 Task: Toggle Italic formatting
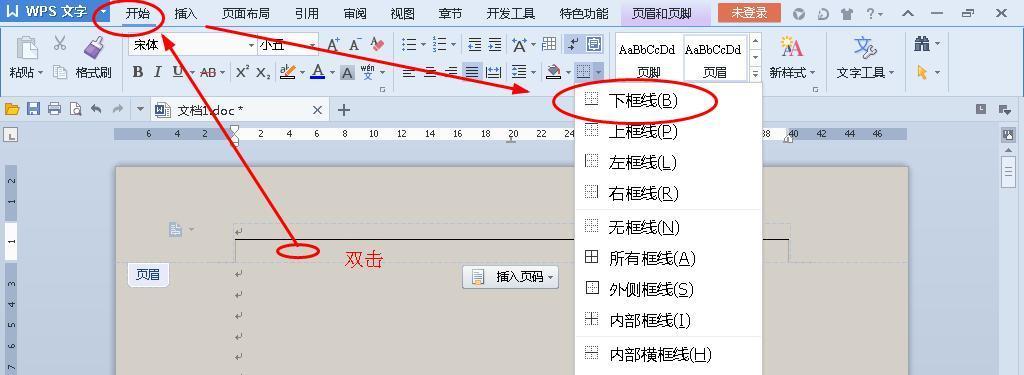pyautogui.click(x=157, y=72)
